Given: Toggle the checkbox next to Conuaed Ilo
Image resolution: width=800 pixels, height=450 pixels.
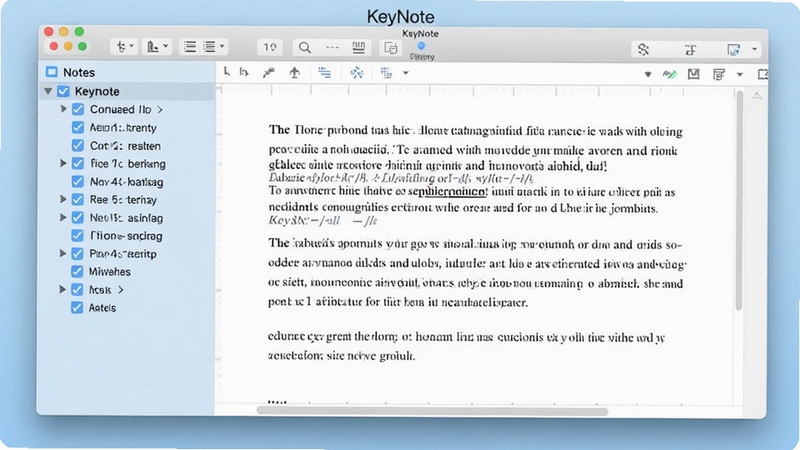Looking at the screenshot, I should pyautogui.click(x=78, y=109).
